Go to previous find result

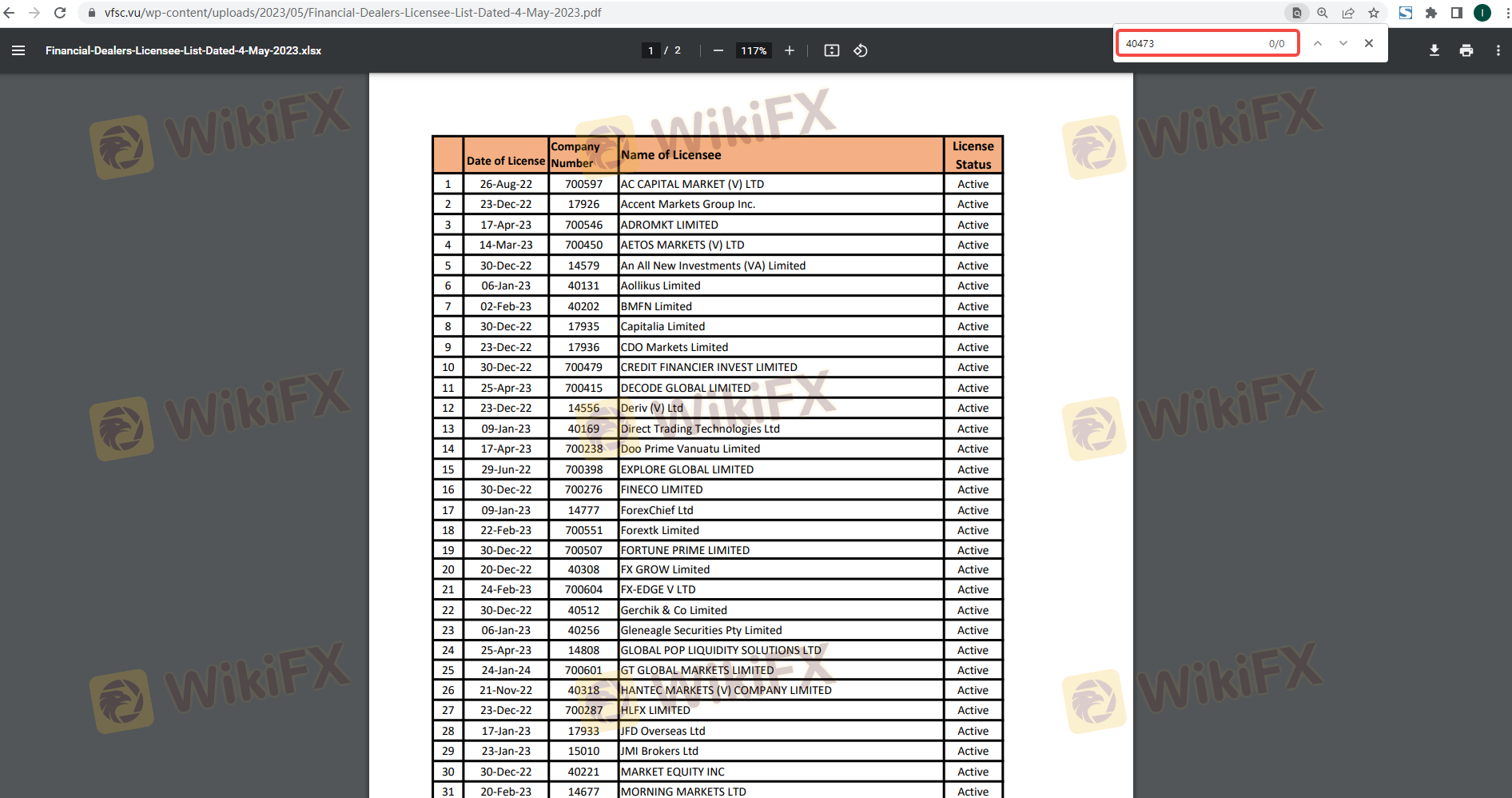pos(1318,43)
